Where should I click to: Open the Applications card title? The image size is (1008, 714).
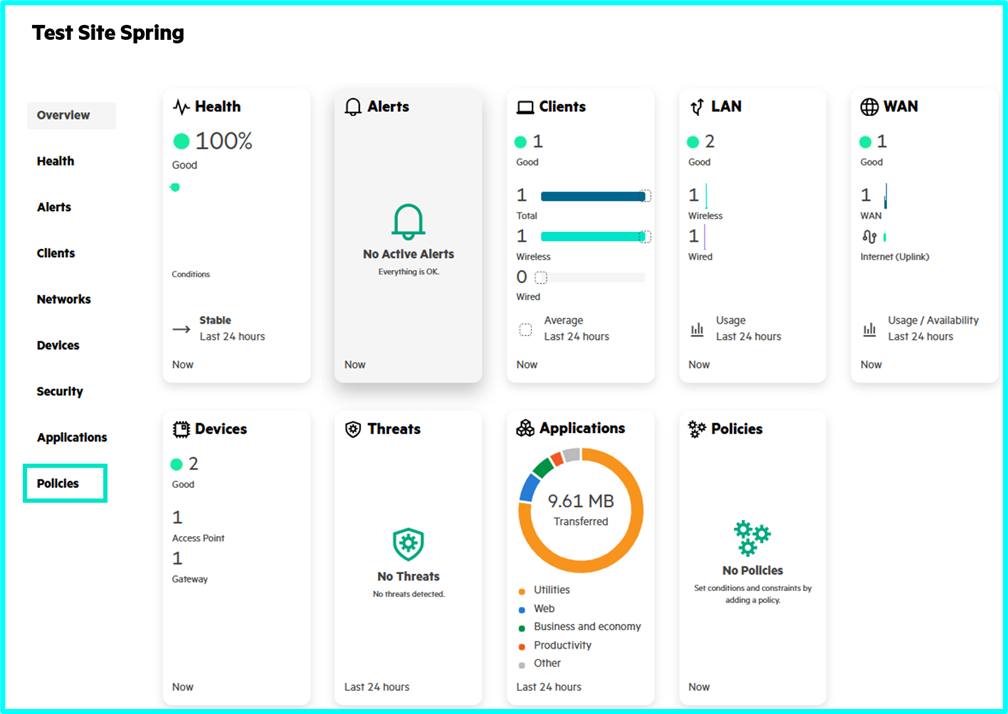click(x=582, y=428)
